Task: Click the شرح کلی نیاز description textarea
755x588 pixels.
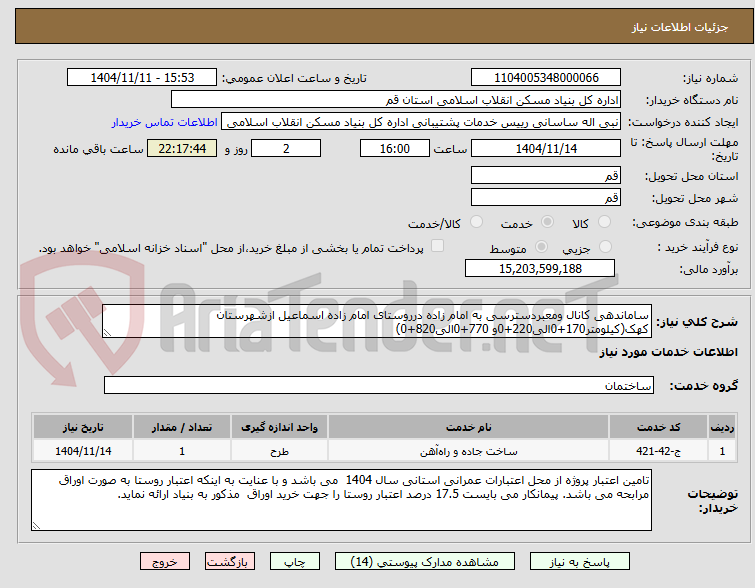Action: [377, 321]
